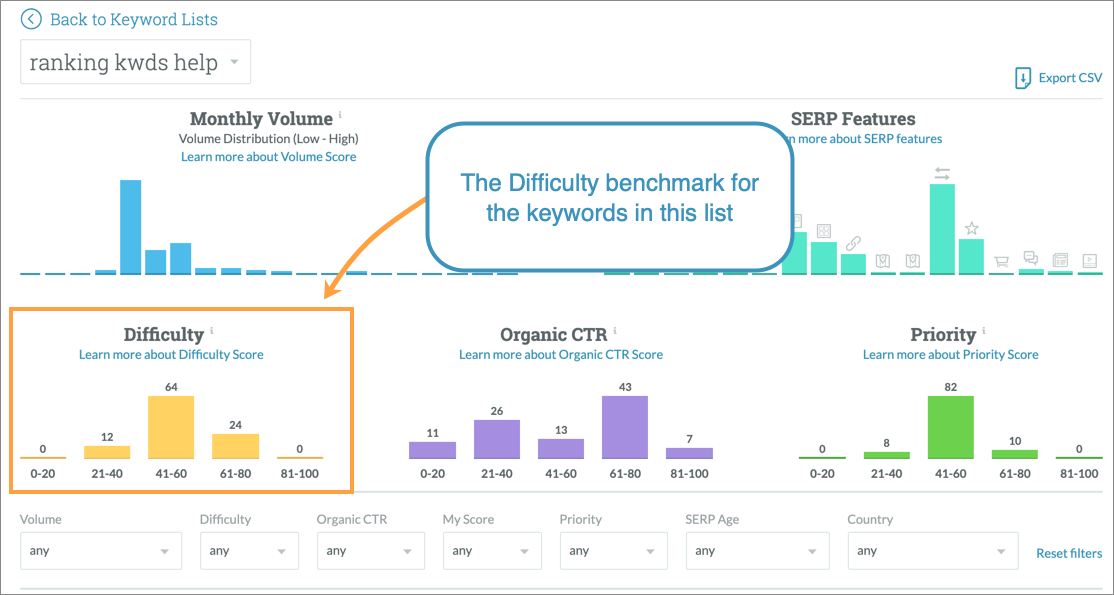Image resolution: width=1114 pixels, height=595 pixels.
Task: Open Learn more about Organic CTR Score
Action: (x=560, y=355)
